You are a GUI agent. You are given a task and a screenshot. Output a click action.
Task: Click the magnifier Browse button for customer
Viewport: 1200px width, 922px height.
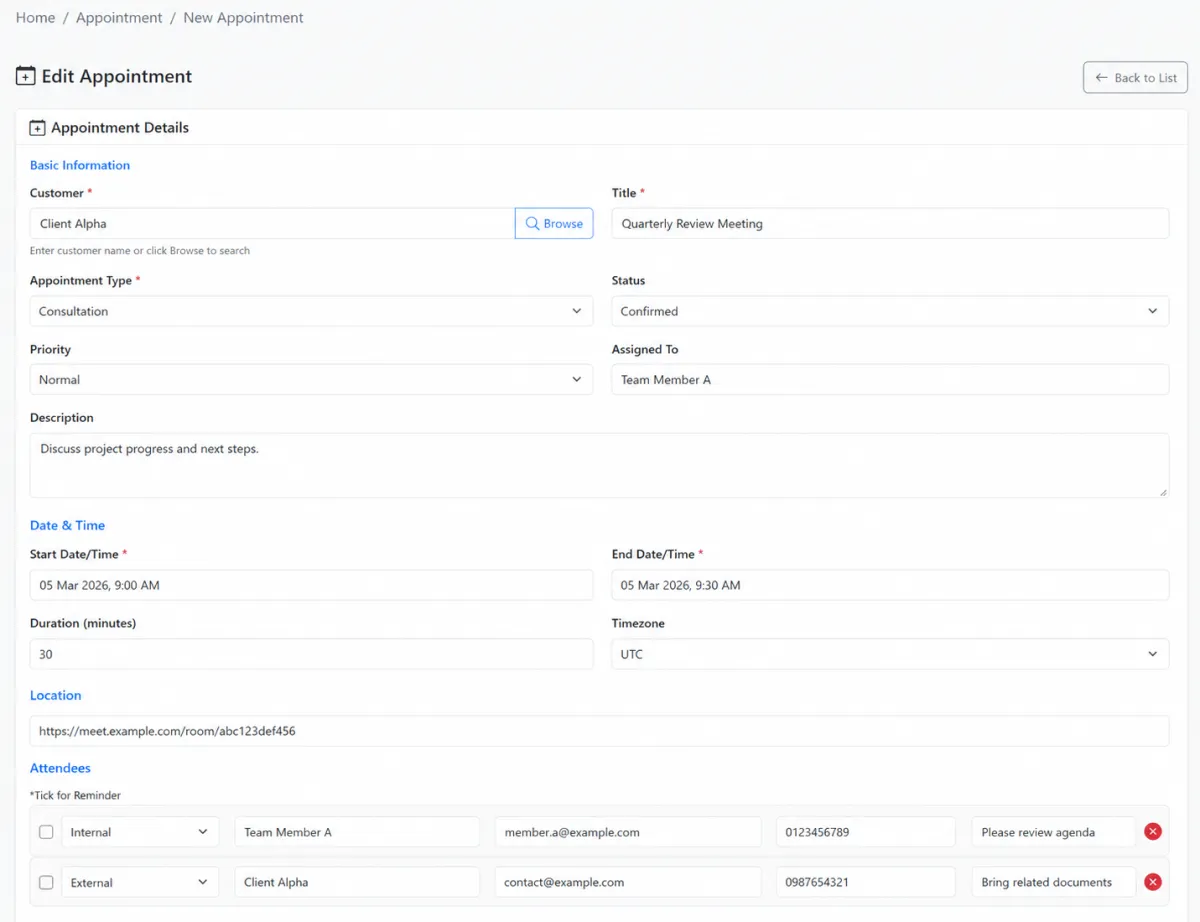(554, 223)
